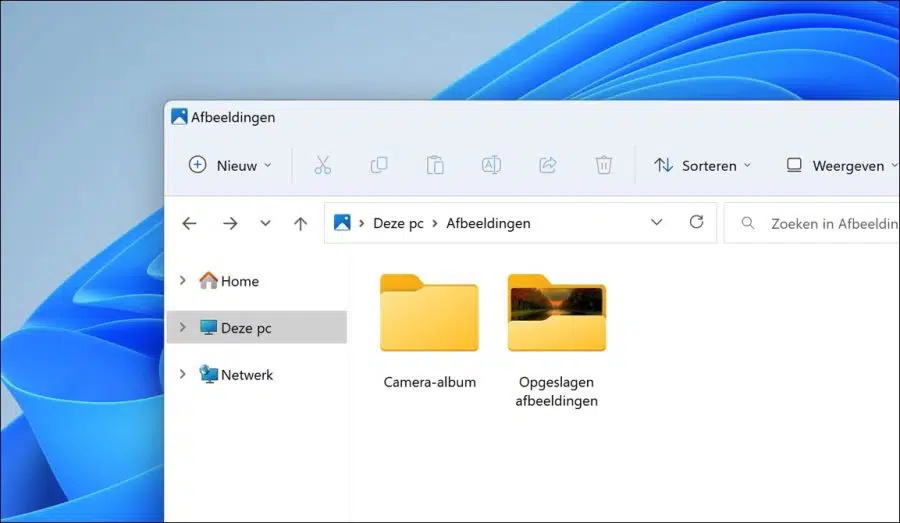
Task: Click the Paste clipboard icon
Action: 435,165
